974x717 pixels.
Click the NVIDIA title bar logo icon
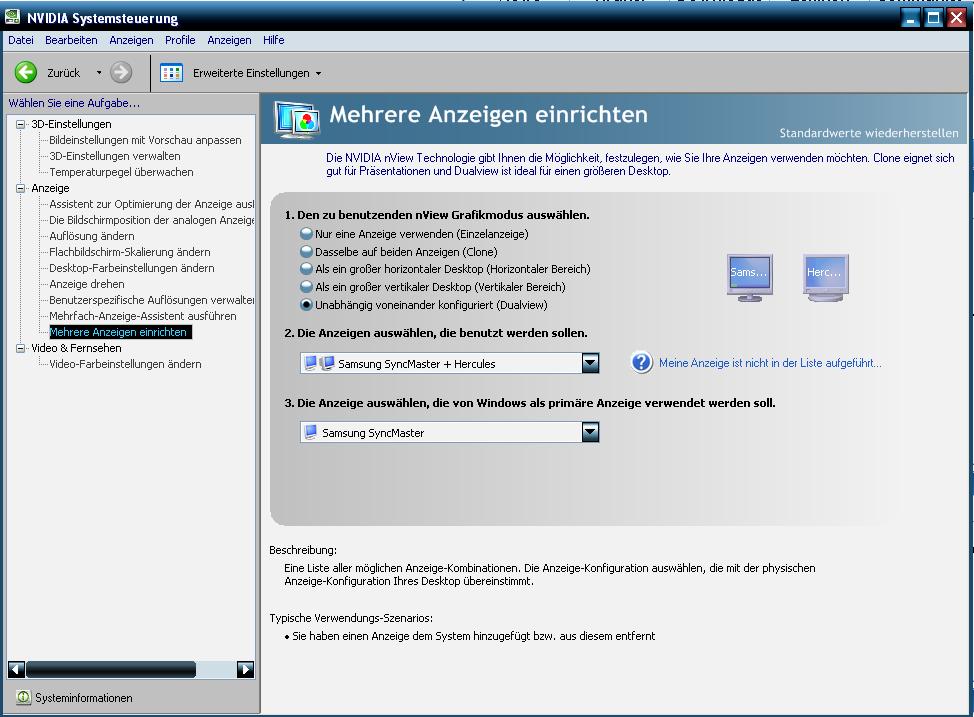click(x=12, y=17)
